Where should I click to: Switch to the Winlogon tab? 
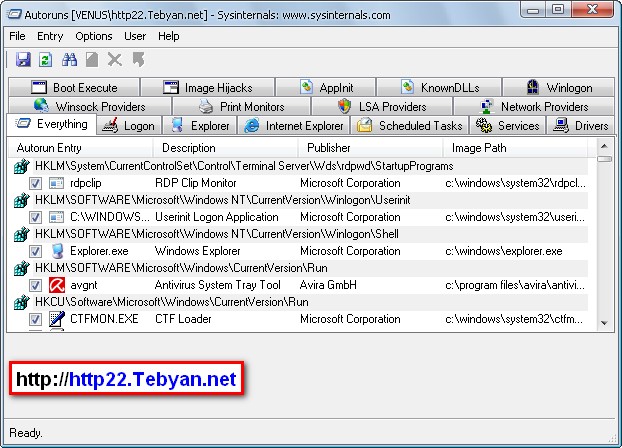[x=559, y=87]
